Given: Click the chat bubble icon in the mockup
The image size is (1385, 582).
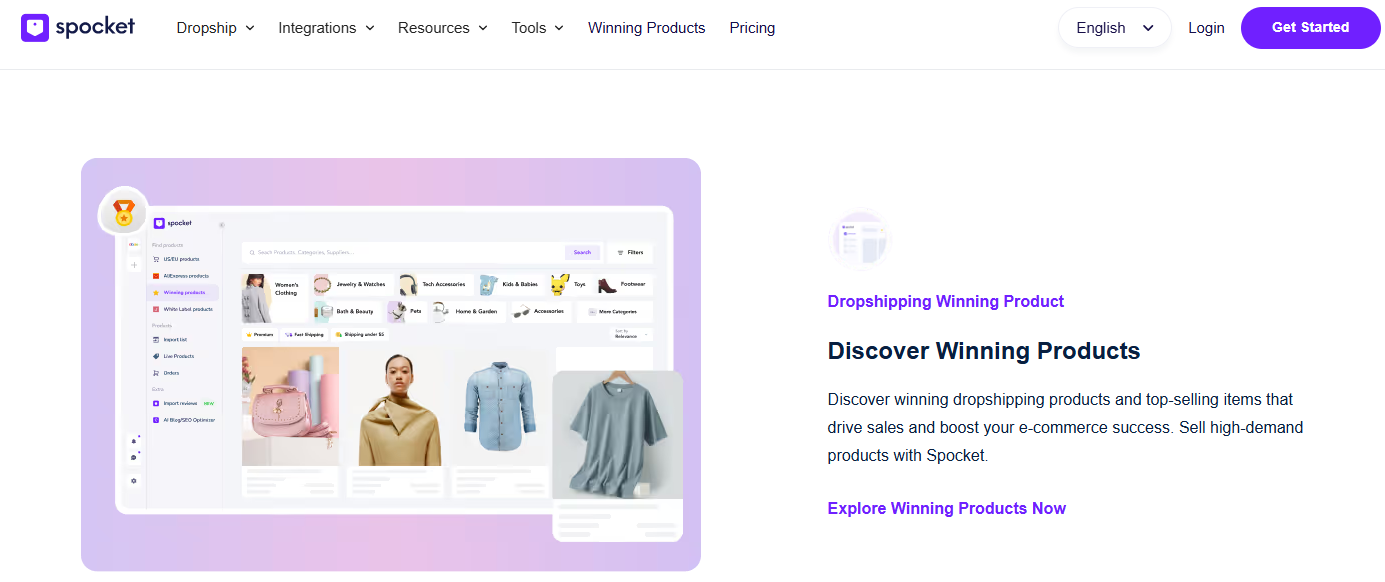Looking at the screenshot, I should pyautogui.click(x=134, y=457).
